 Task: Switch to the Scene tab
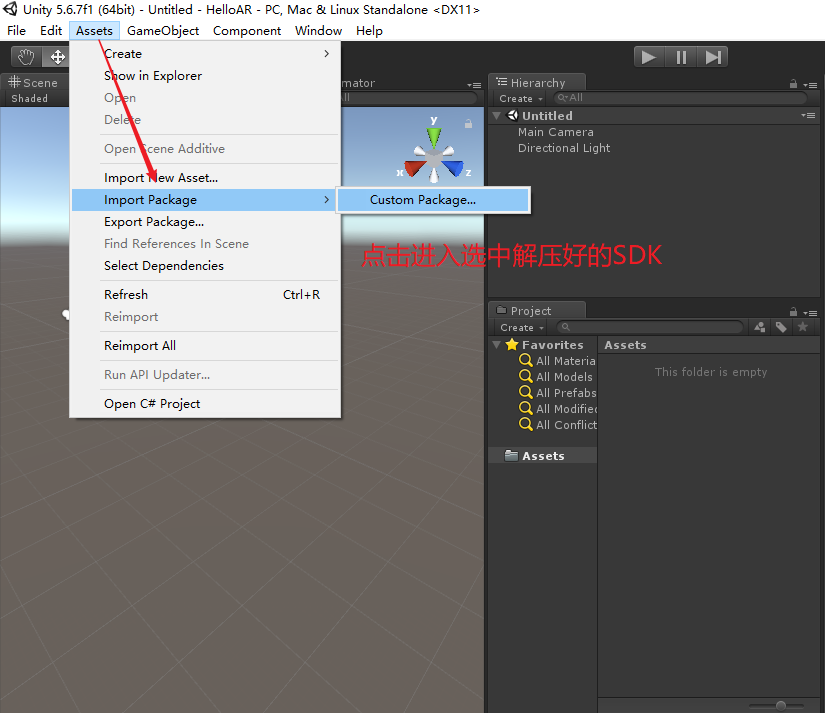point(34,83)
